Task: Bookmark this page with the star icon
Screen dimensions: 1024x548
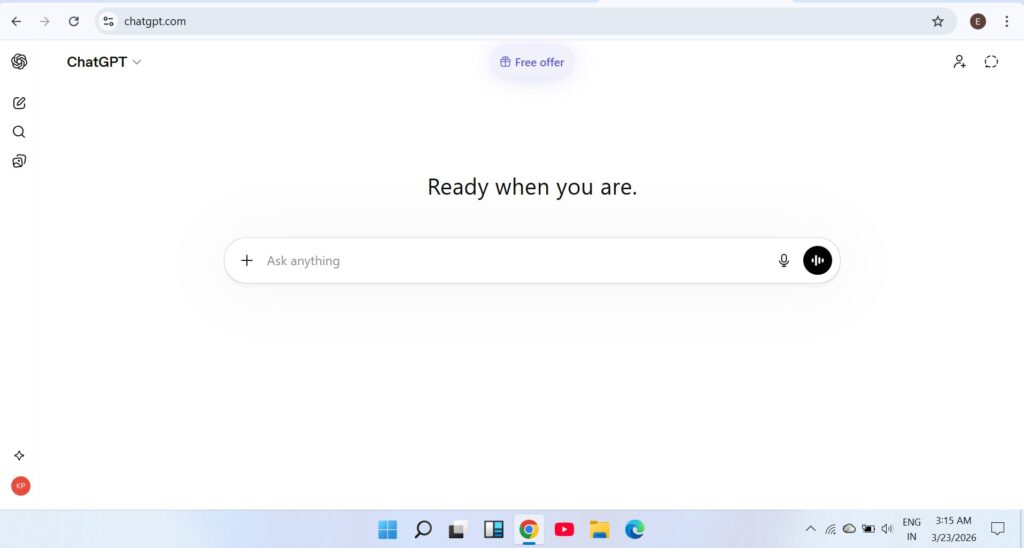Action: (x=938, y=22)
